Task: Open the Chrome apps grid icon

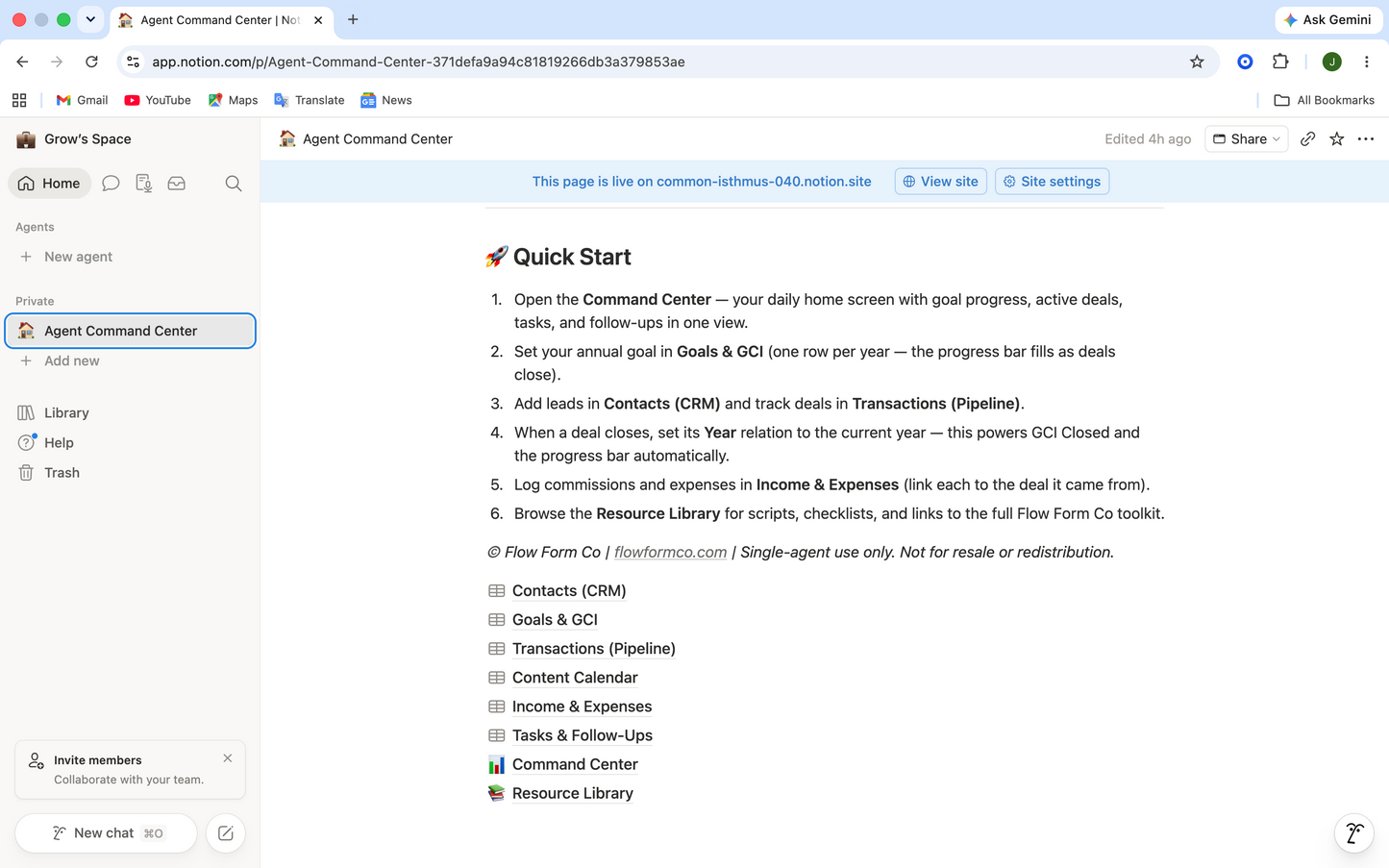Action: pyautogui.click(x=19, y=100)
